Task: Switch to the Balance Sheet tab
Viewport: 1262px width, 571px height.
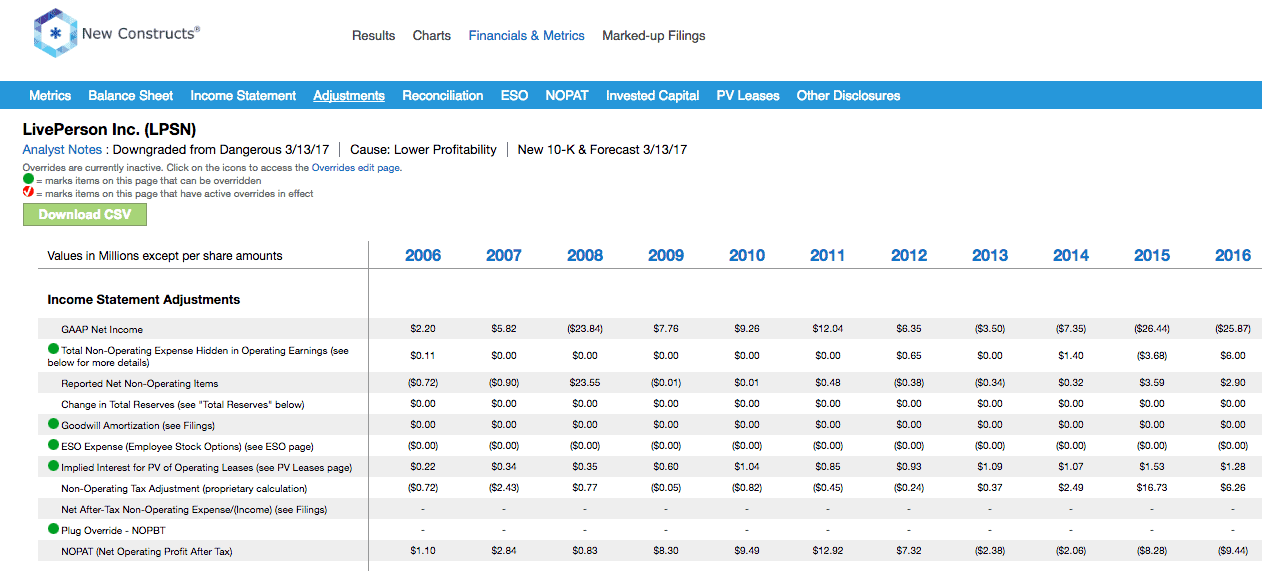Action: coord(131,96)
